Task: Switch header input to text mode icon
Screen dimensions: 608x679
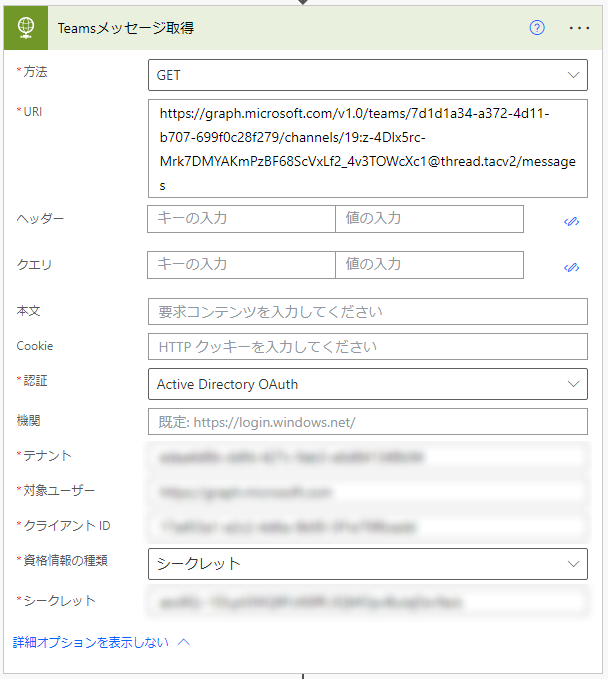Action: coord(572,222)
